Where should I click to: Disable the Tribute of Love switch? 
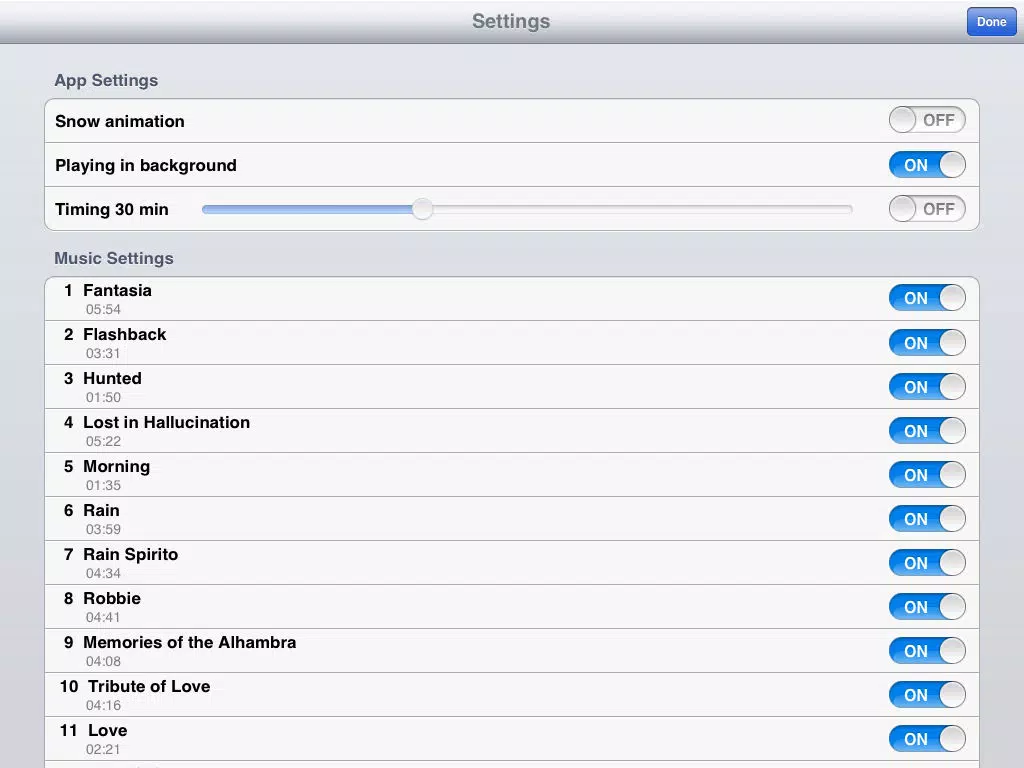pyautogui.click(x=927, y=695)
